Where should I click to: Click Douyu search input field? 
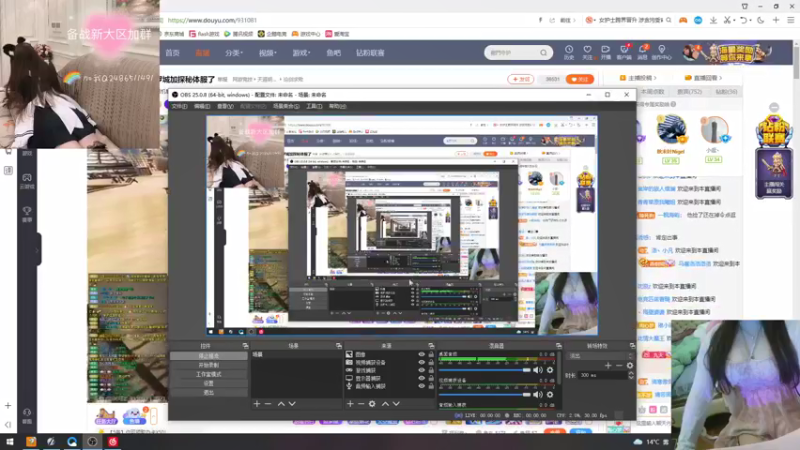[x=512, y=53]
